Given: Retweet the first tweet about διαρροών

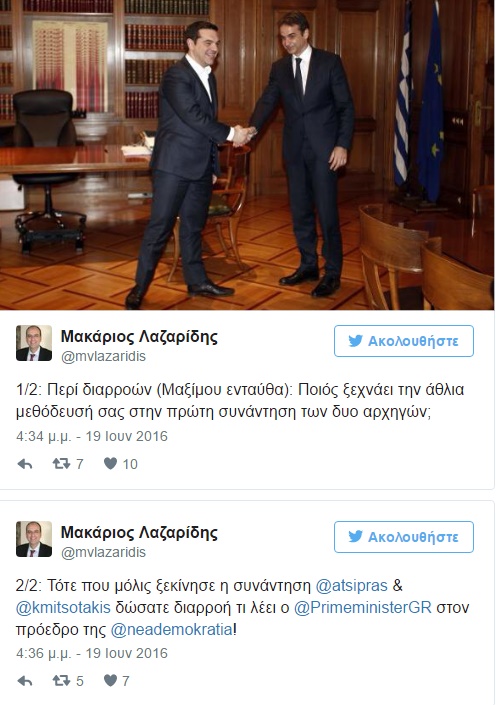Looking at the screenshot, I should point(62,464).
